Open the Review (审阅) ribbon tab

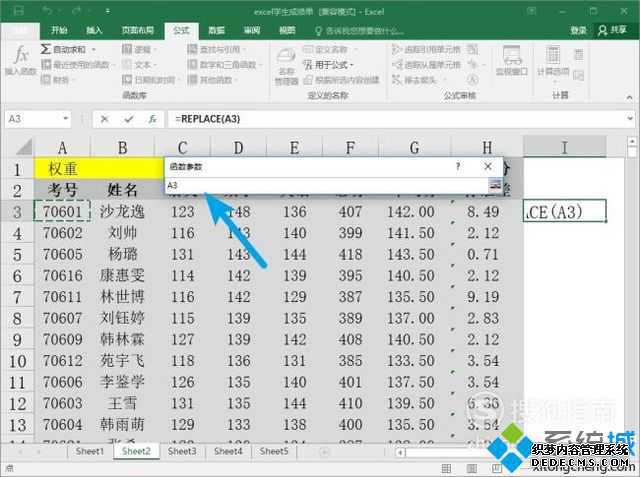[252, 30]
